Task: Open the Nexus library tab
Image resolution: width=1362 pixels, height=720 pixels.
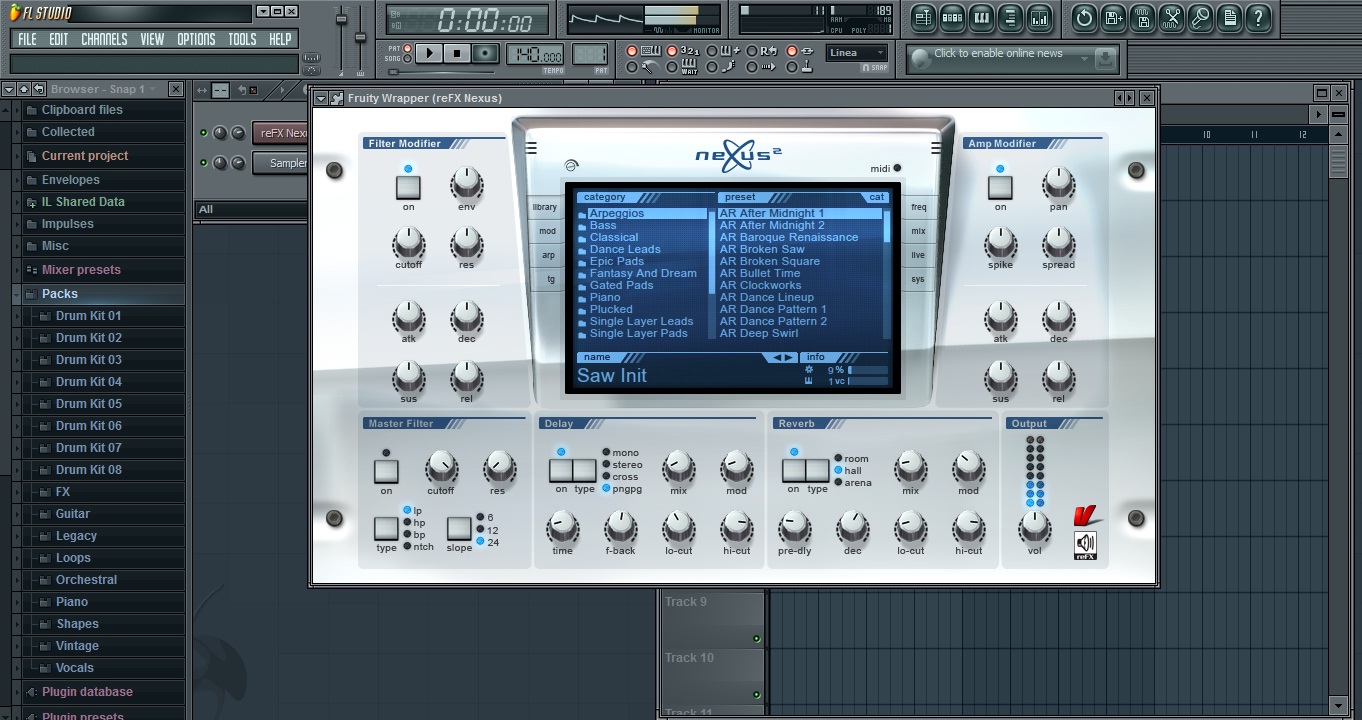Action: tap(545, 207)
